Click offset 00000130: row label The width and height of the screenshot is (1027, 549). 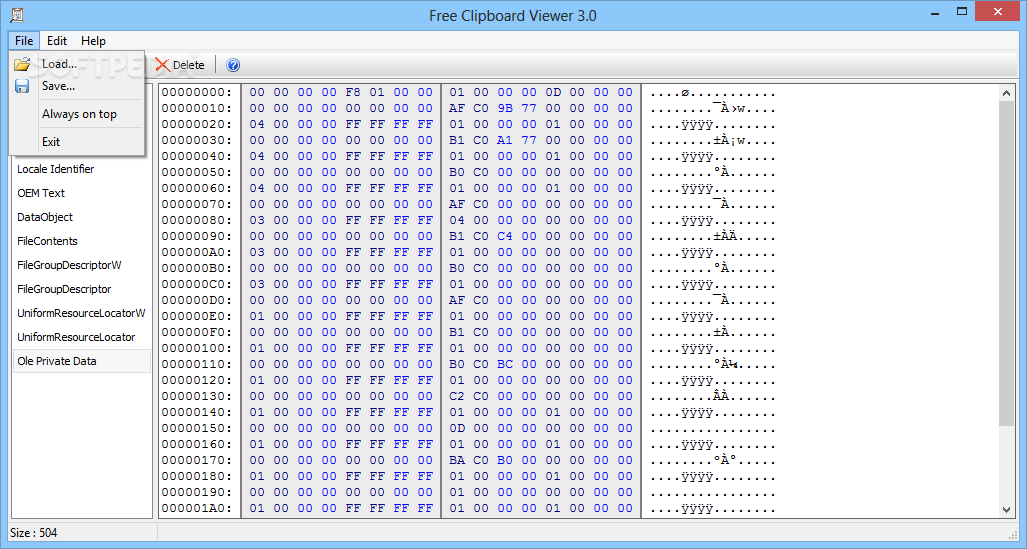coord(197,396)
